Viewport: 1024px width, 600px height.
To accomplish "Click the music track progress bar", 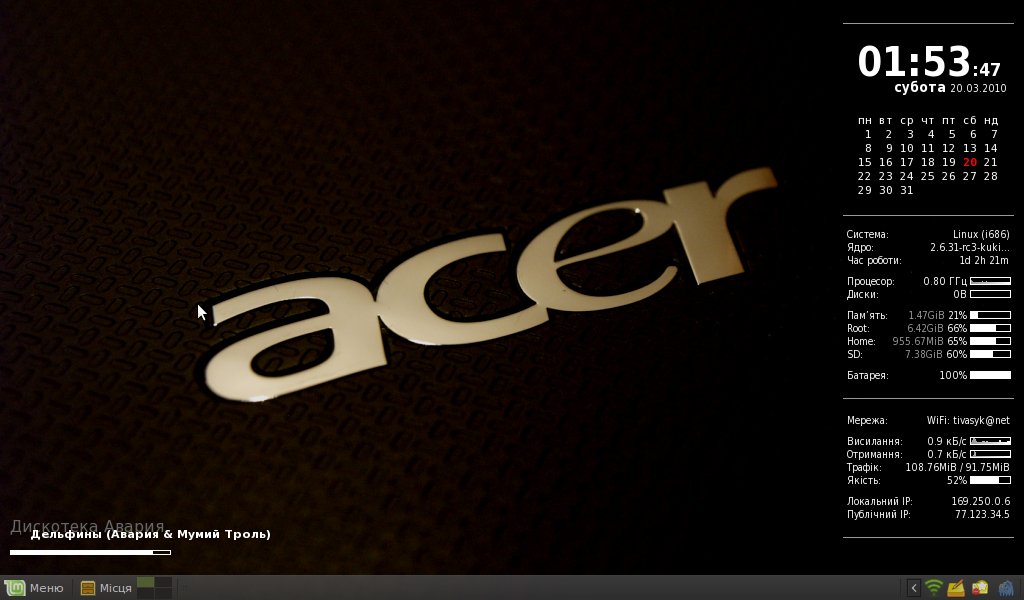I will point(90,552).
